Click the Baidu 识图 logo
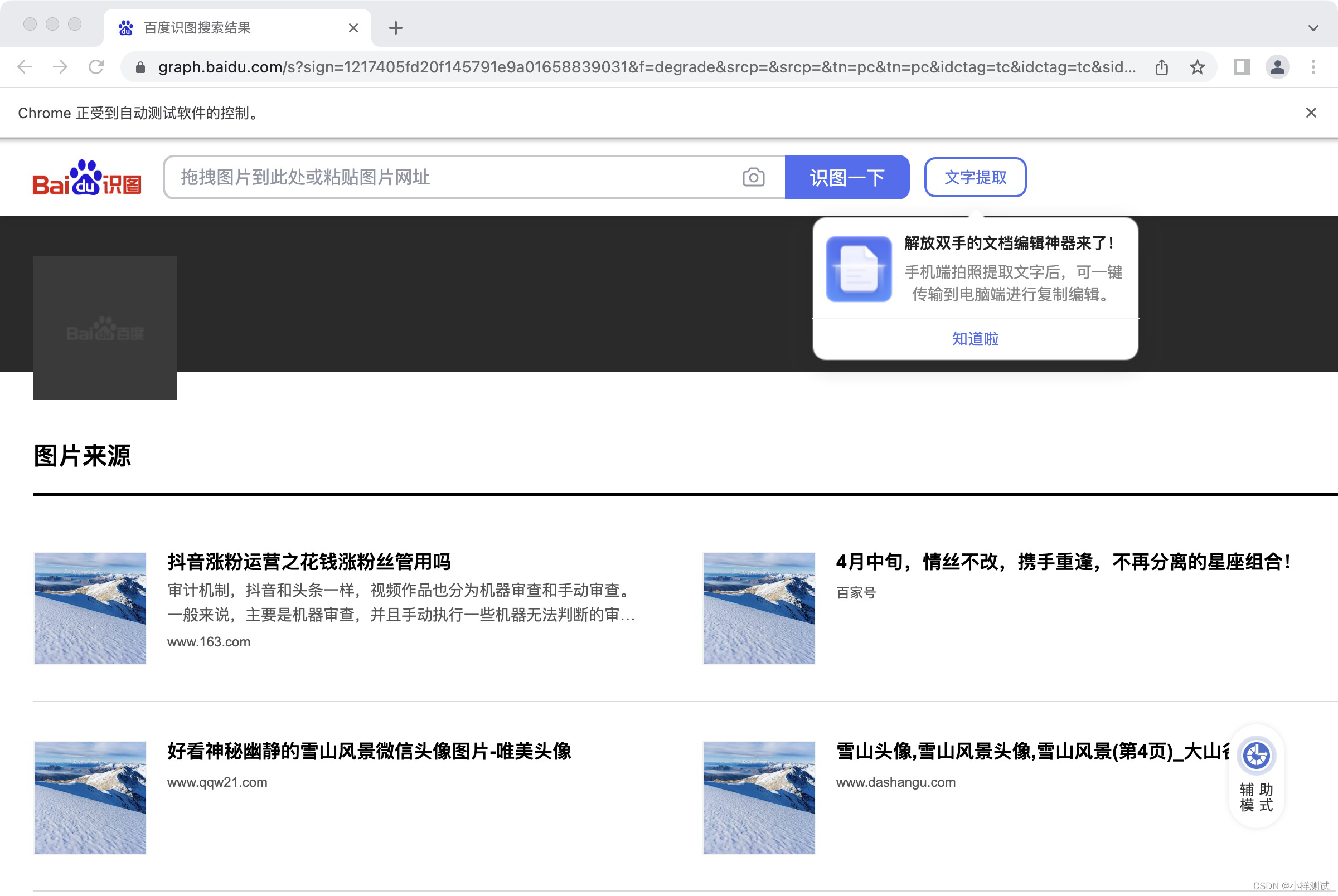Image resolution: width=1338 pixels, height=896 pixels. coord(87,178)
